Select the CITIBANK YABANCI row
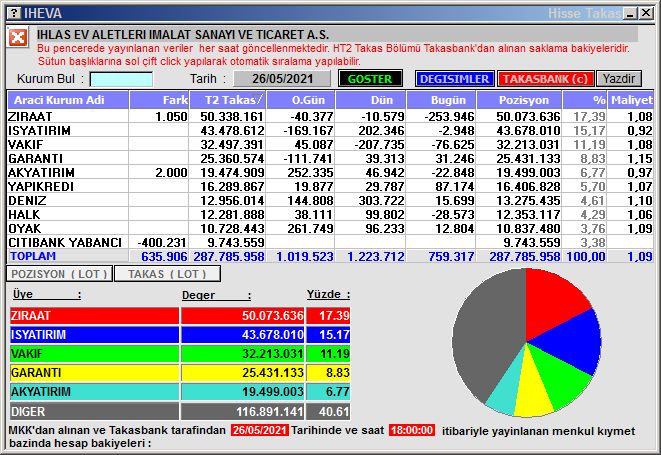 click(330, 242)
